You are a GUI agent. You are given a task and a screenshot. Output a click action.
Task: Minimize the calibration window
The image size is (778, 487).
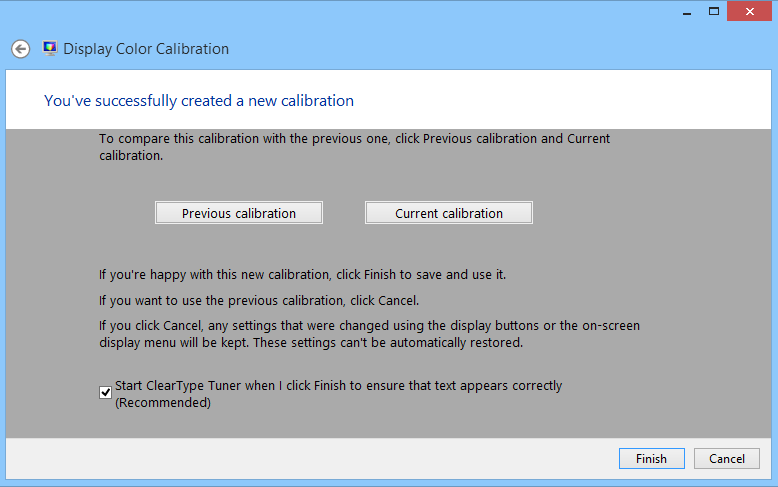(x=687, y=12)
